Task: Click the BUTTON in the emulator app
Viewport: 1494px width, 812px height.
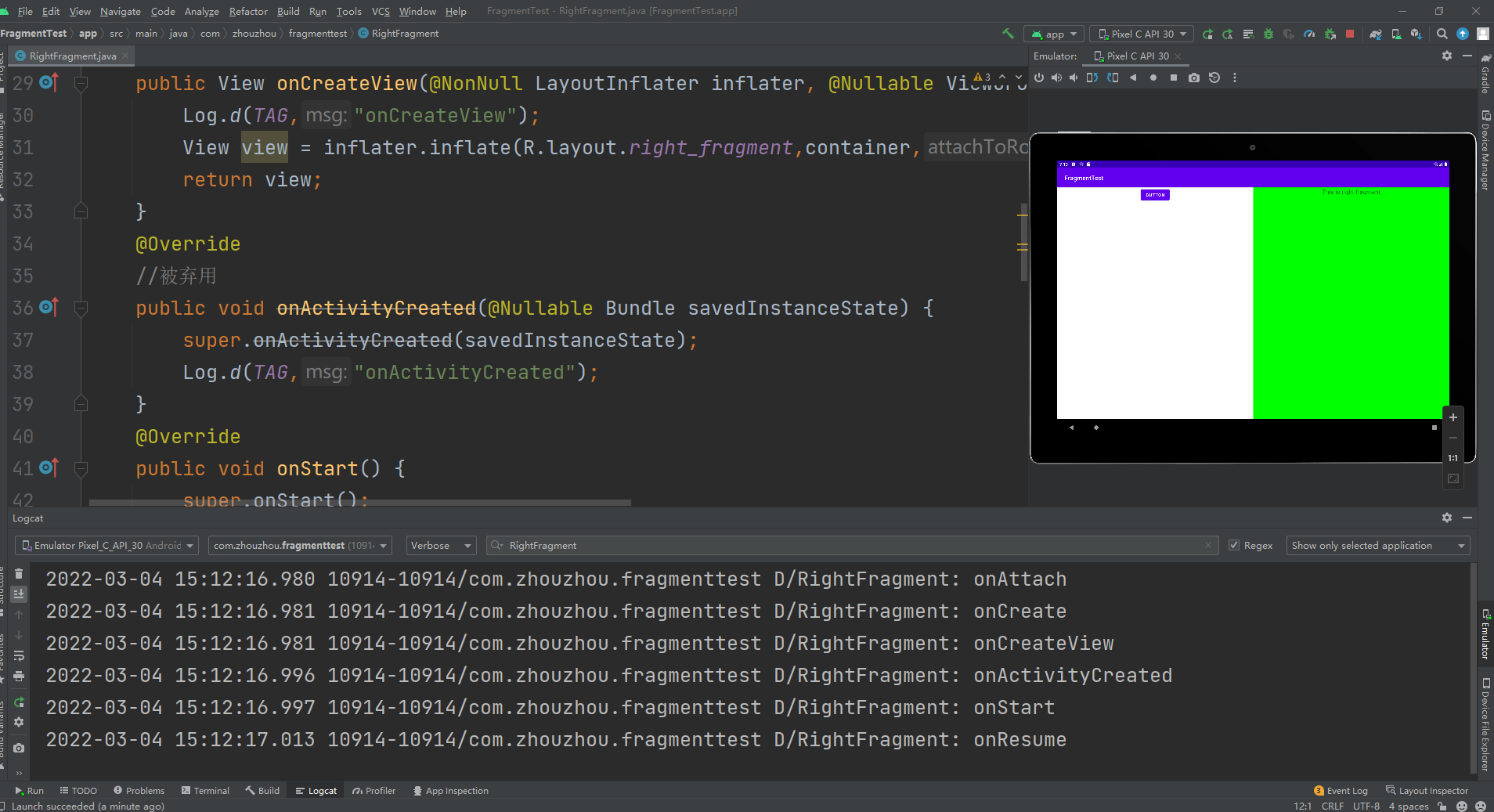Action: (1155, 195)
